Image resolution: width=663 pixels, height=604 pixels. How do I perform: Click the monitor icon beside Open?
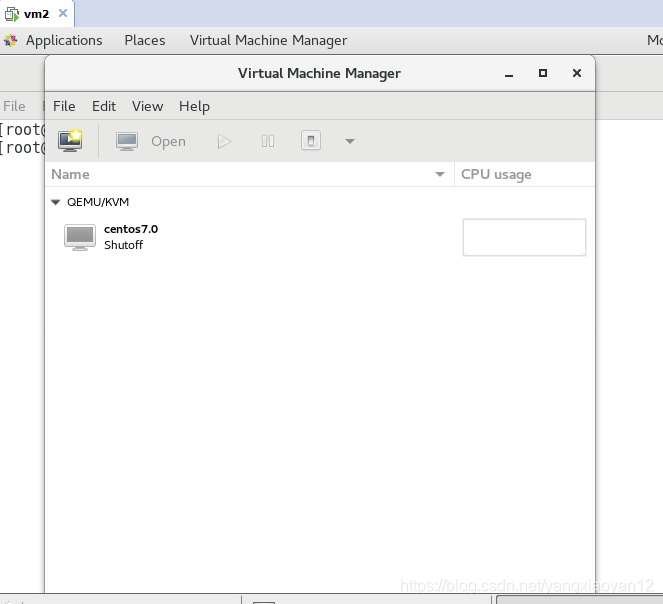pos(127,141)
